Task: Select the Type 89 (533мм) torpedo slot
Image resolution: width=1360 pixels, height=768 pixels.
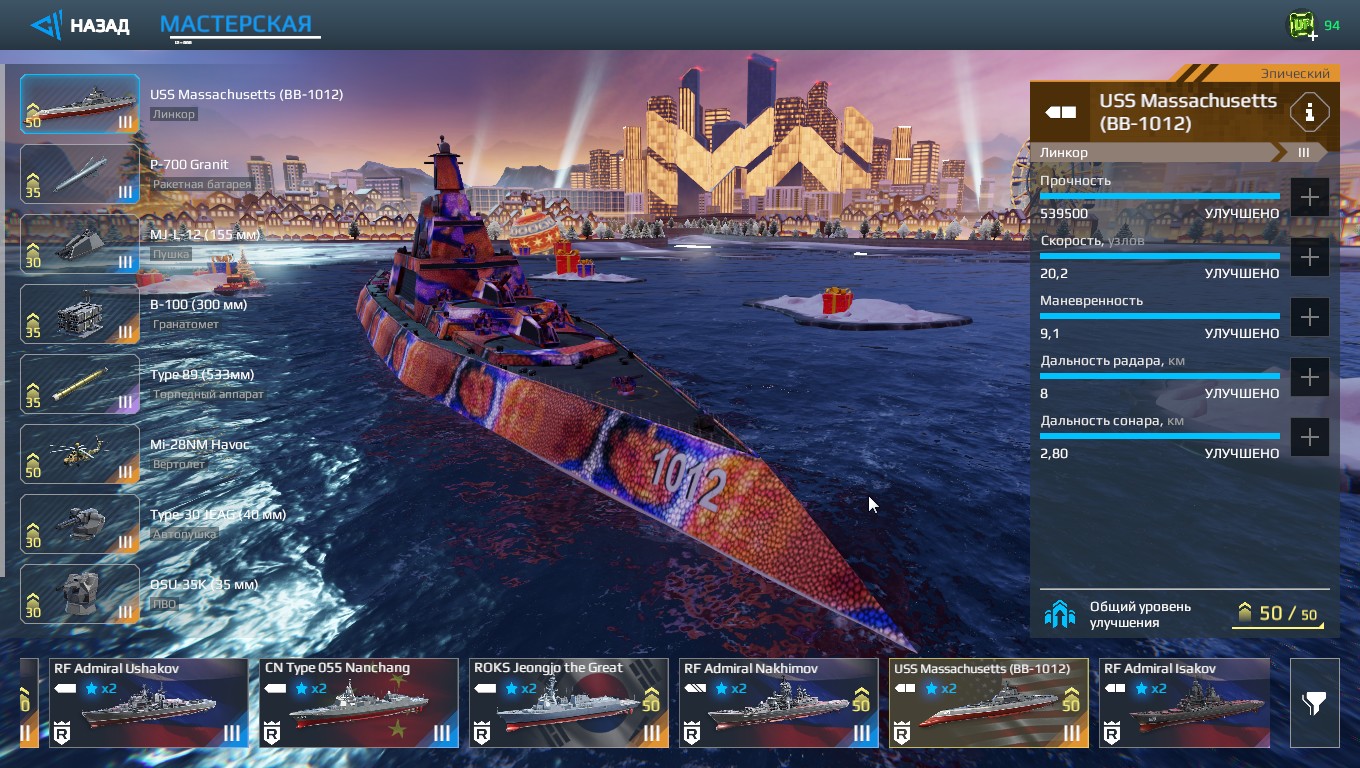Action: pyautogui.click(x=80, y=384)
